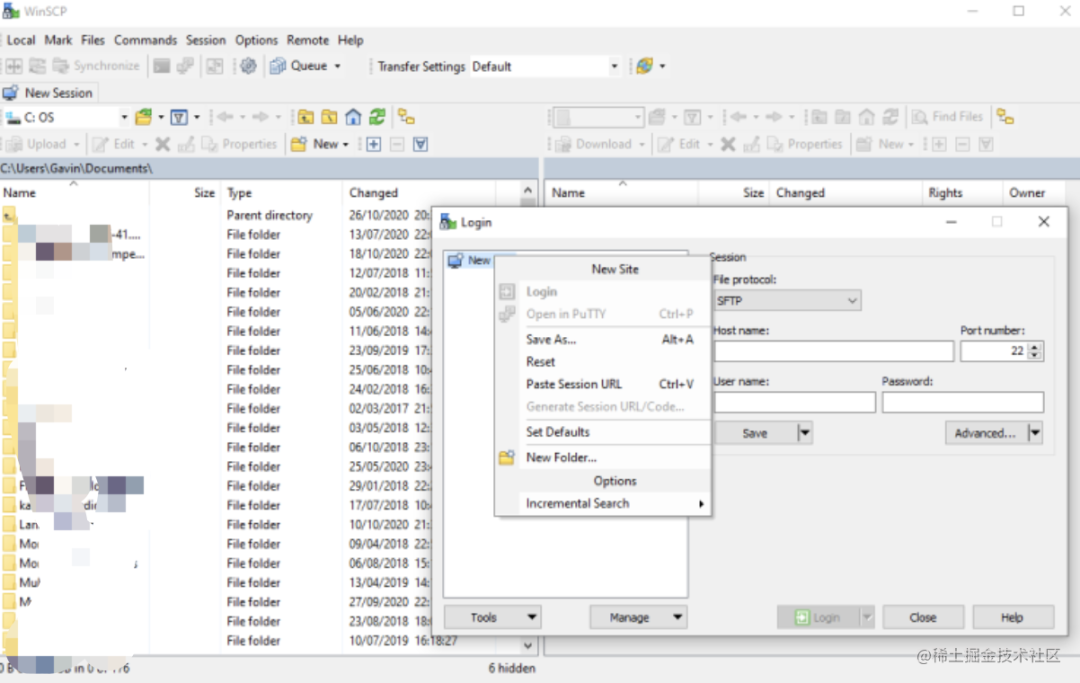Select Paste Session URL menu entry
This screenshot has width=1080, height=683.
(574, 384)
